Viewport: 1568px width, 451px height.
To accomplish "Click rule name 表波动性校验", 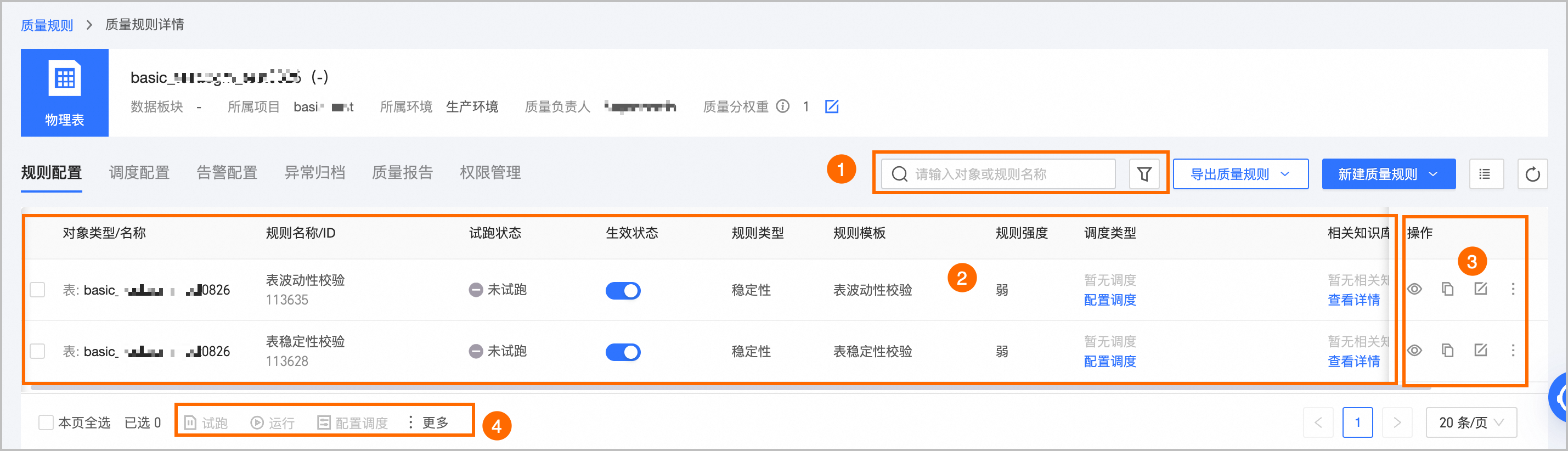I will click(x=305, y=280).
